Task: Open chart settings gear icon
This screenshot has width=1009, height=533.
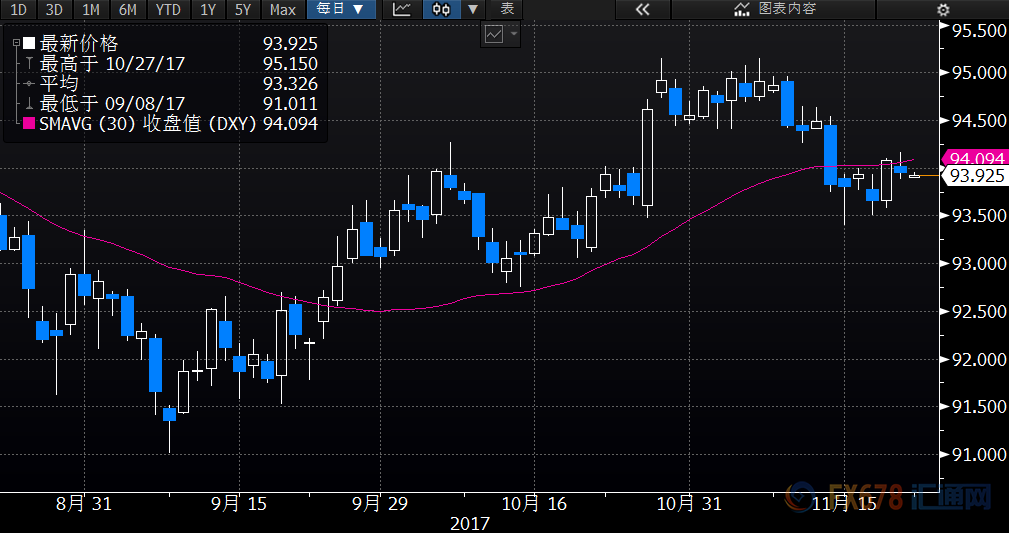Action: pyautogui.click(x=943, y=10)
